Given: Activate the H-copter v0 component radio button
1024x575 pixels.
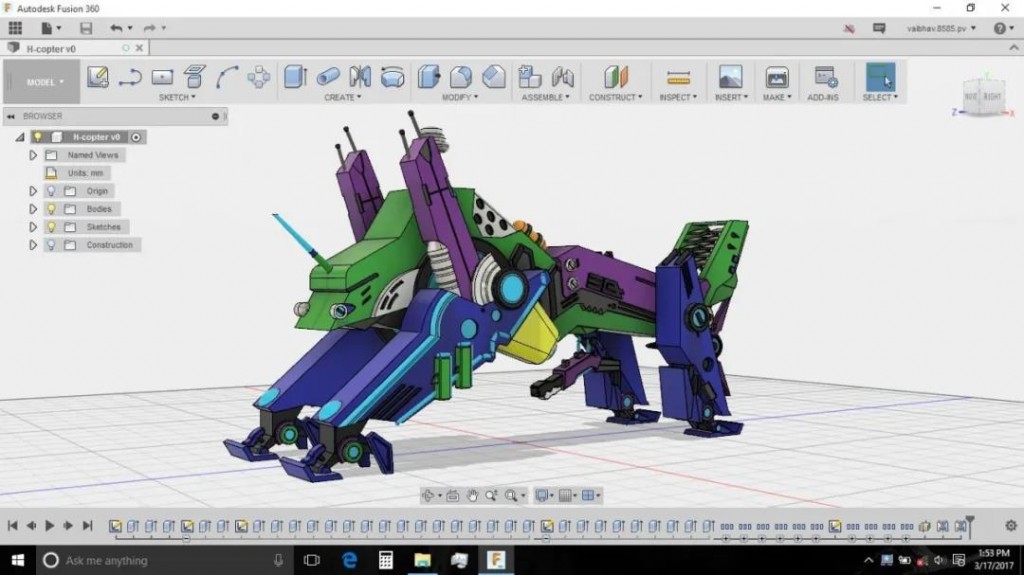Looking at the screenshot, I should click(x=136, y=137).
